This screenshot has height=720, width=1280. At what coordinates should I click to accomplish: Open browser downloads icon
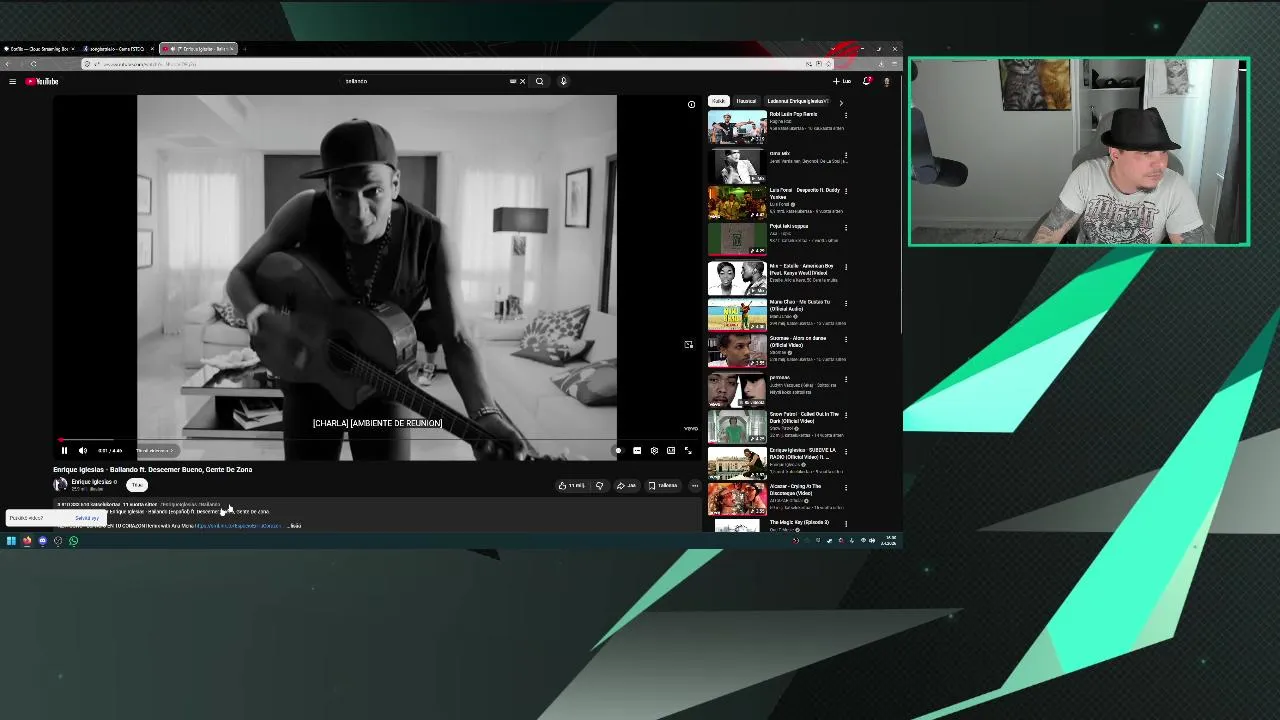click(881, 64)
